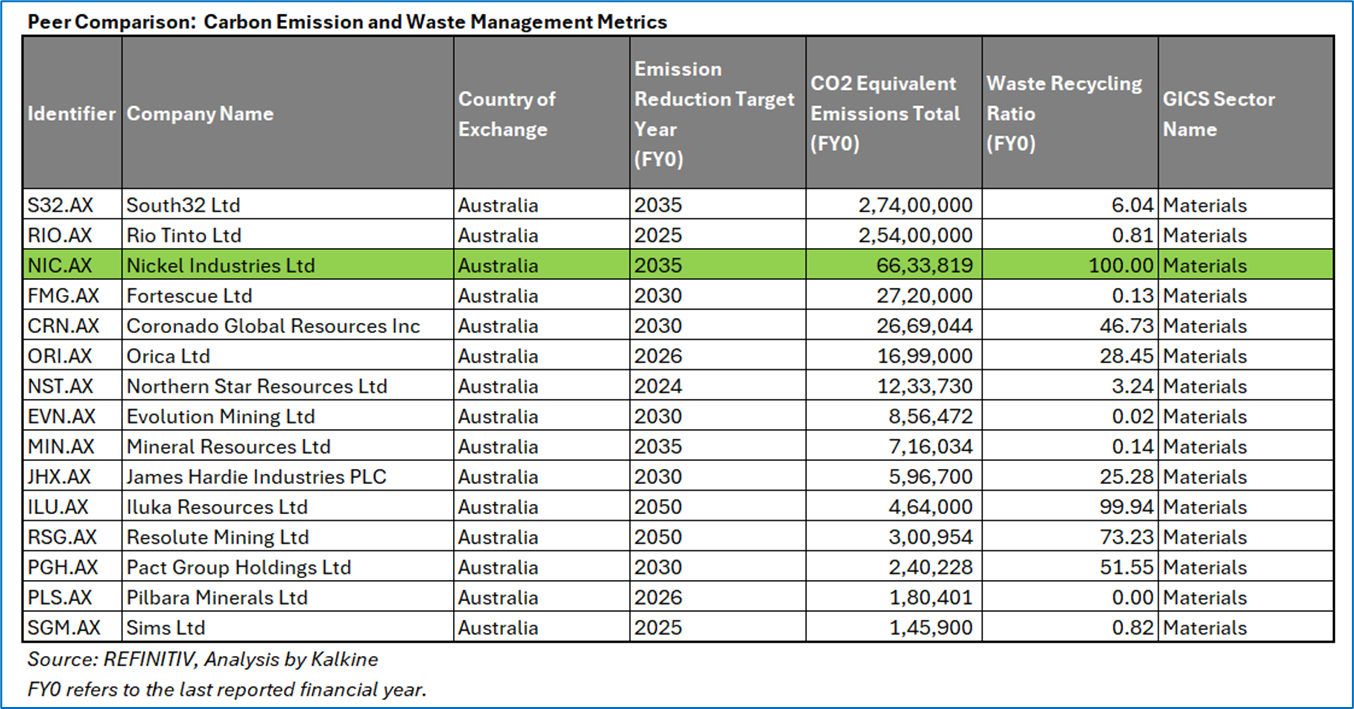
Task: Click the CO2 Equivalent Emissions Total header
Action: [x=885, y=114]
